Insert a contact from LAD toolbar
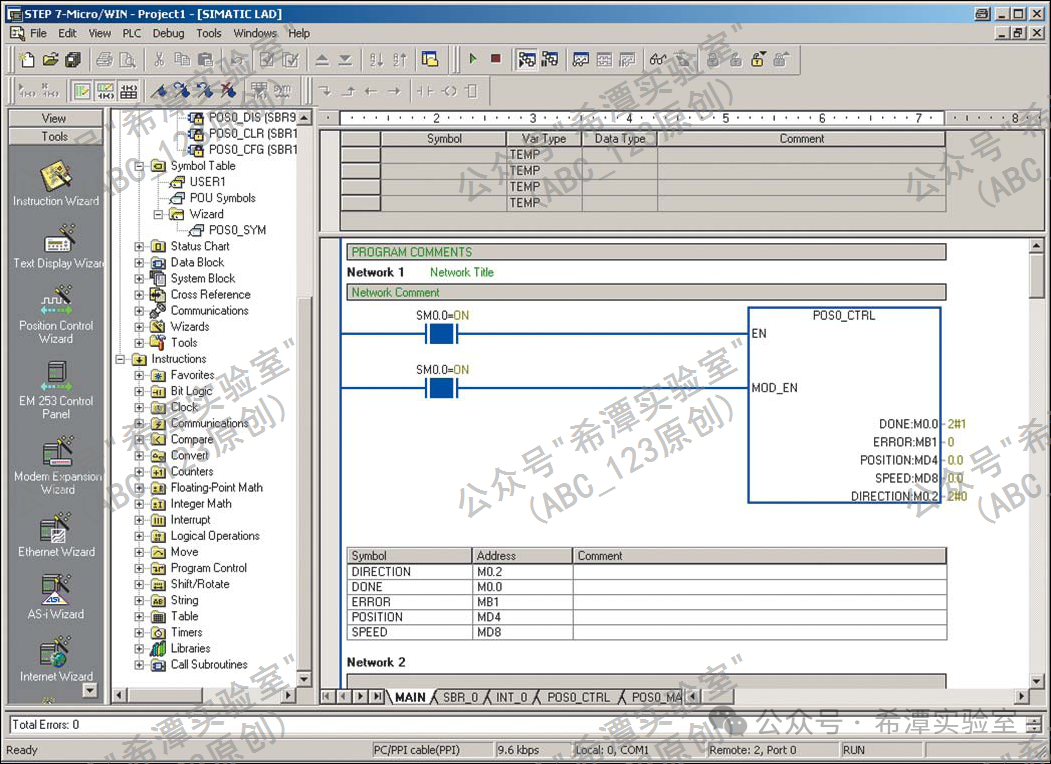This screenshot has width=1051, height=764. pyautogui.click(x=425, y=90)
